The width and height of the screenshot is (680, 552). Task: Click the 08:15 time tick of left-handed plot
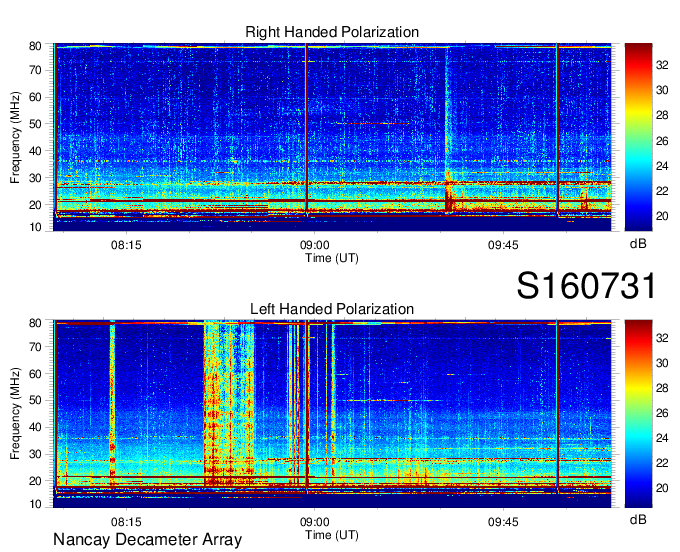click(126, 522)
